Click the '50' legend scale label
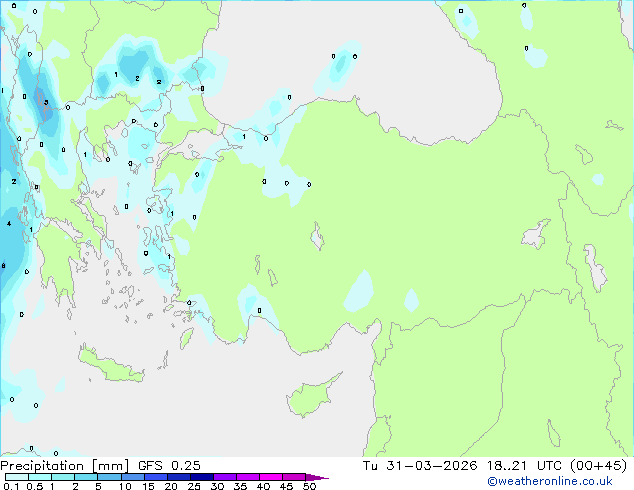 click(x=309, y=486)
